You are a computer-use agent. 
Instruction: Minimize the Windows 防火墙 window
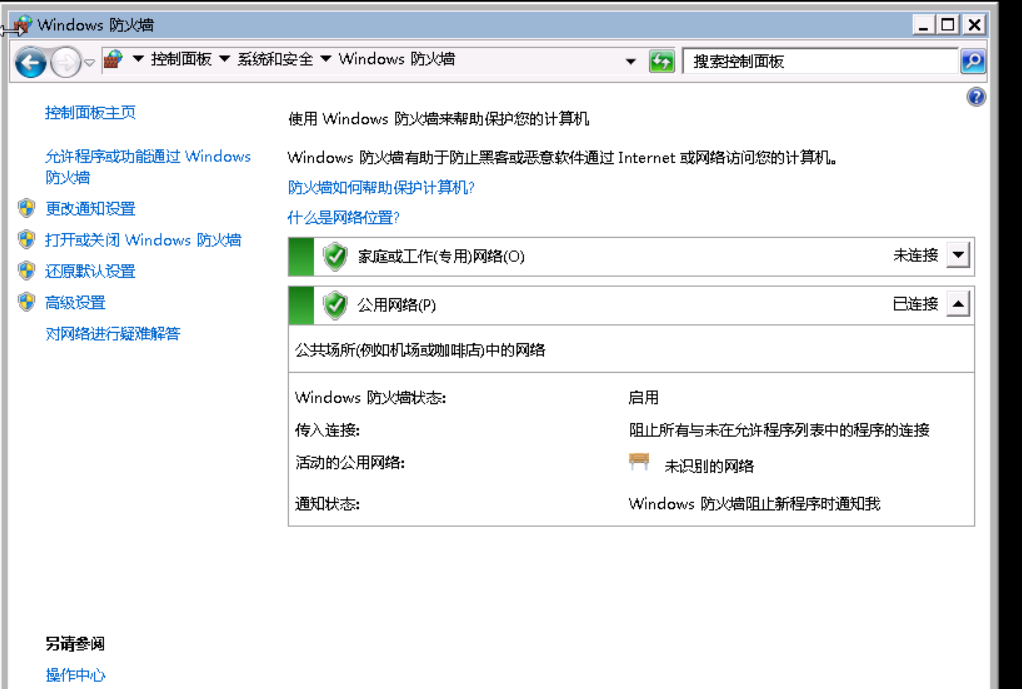[923, 25]
